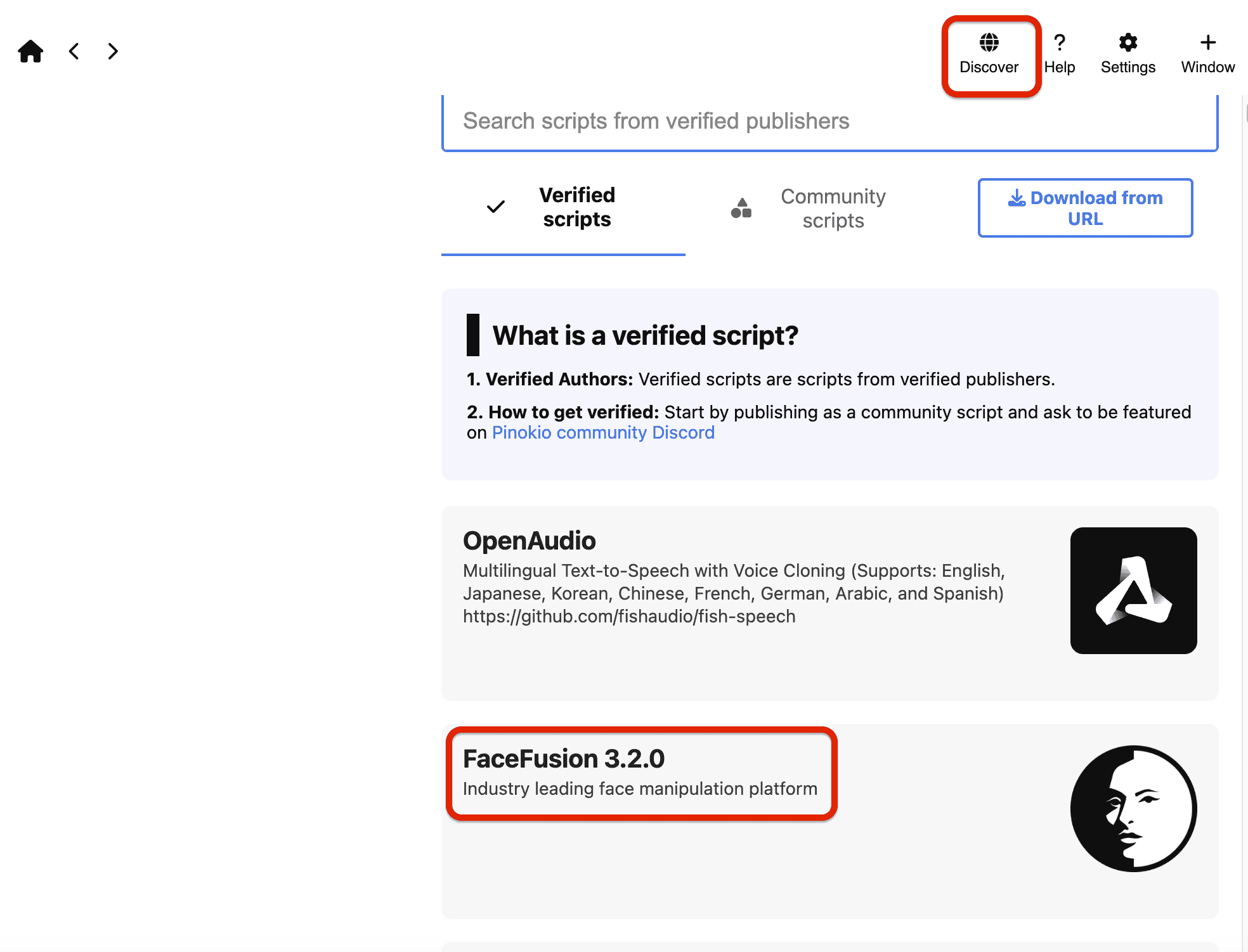Switch to Verified scripts tab
The width and height of the screenshot is (1248, 952).
pyautogui.click(x=576, y=207)
